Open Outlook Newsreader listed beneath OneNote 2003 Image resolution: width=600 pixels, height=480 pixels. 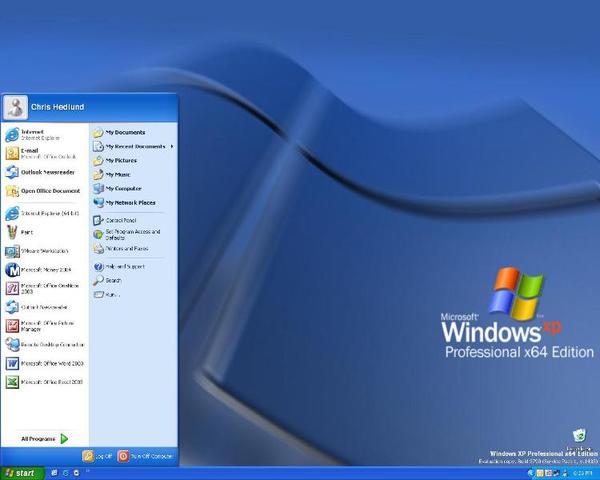click(x=45, y=307)
